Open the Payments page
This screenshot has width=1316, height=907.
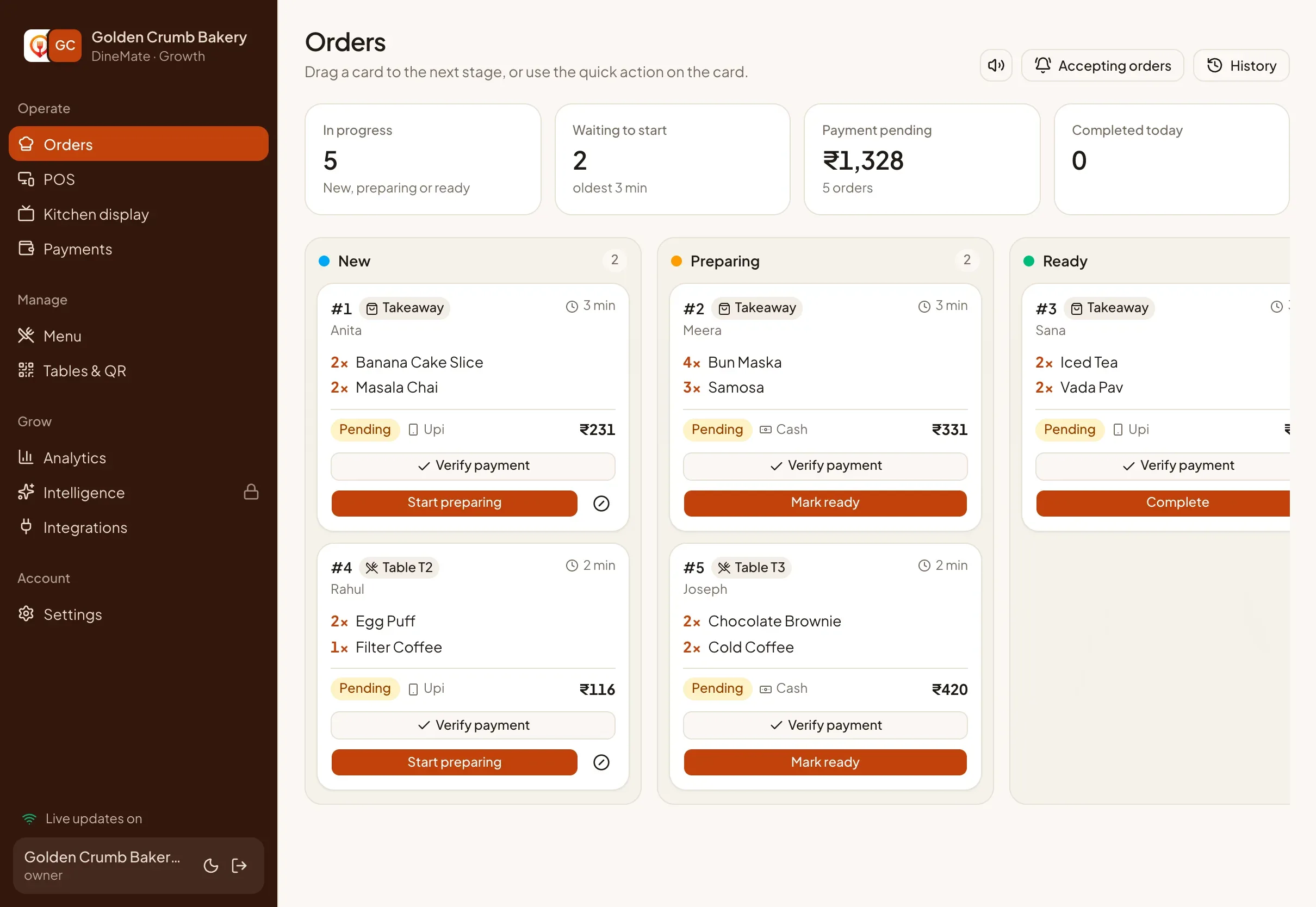tap(139, 249)
